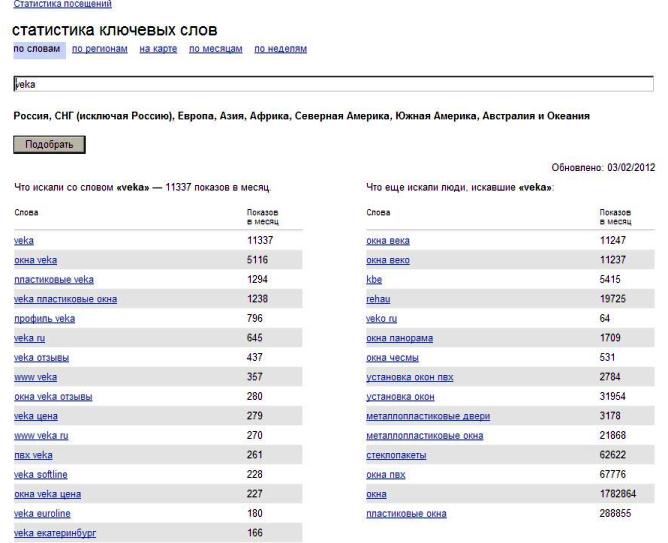Focus the keyword search field containing veka
This screenshot has height=543, width=668.
point(334,84)
